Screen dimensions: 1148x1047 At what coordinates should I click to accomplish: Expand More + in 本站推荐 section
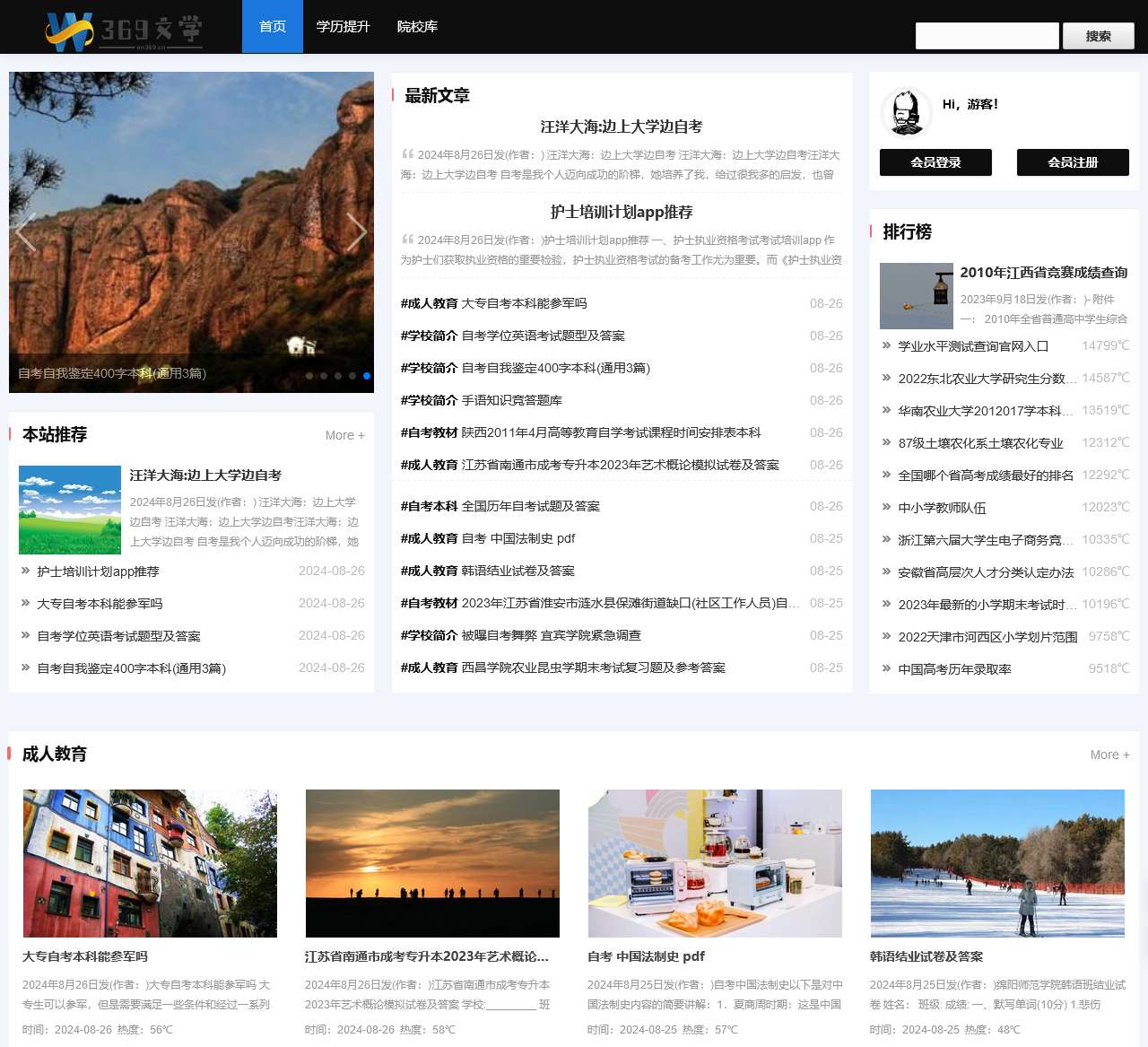344,435
